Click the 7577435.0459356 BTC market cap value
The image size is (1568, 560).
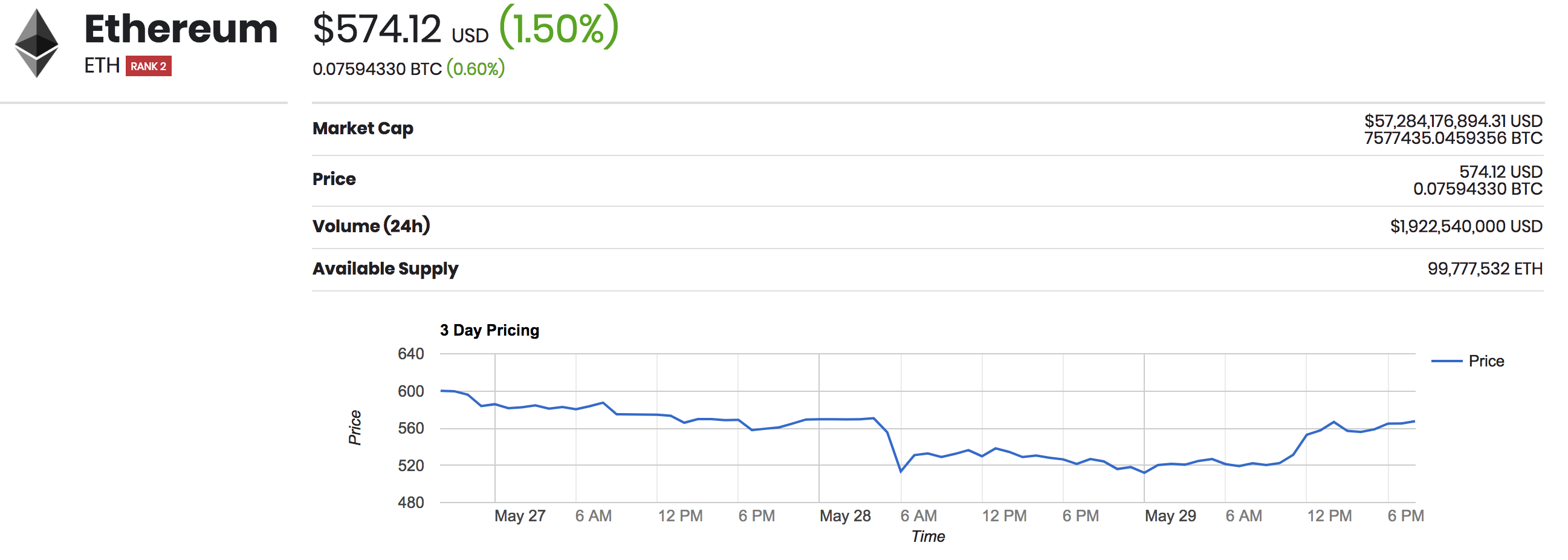[x=1453, y=138]
